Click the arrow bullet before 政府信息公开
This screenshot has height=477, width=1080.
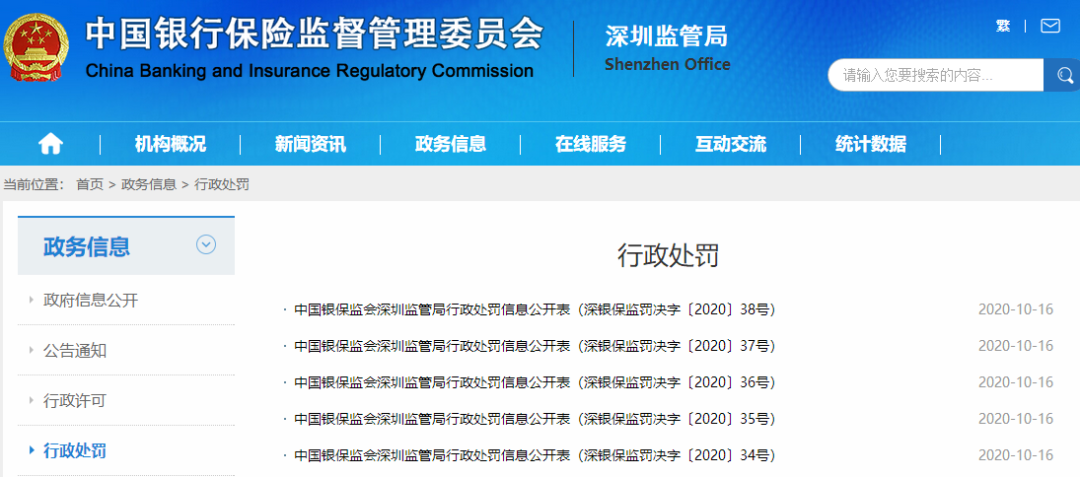click(x=31, y=300)
